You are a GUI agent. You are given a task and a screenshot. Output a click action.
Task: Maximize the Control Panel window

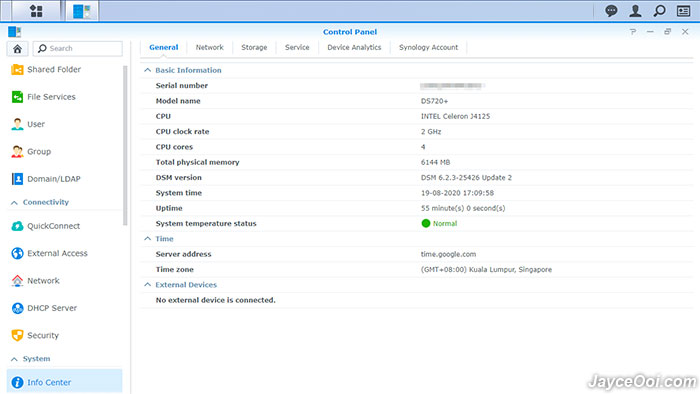tap(667, 32)
